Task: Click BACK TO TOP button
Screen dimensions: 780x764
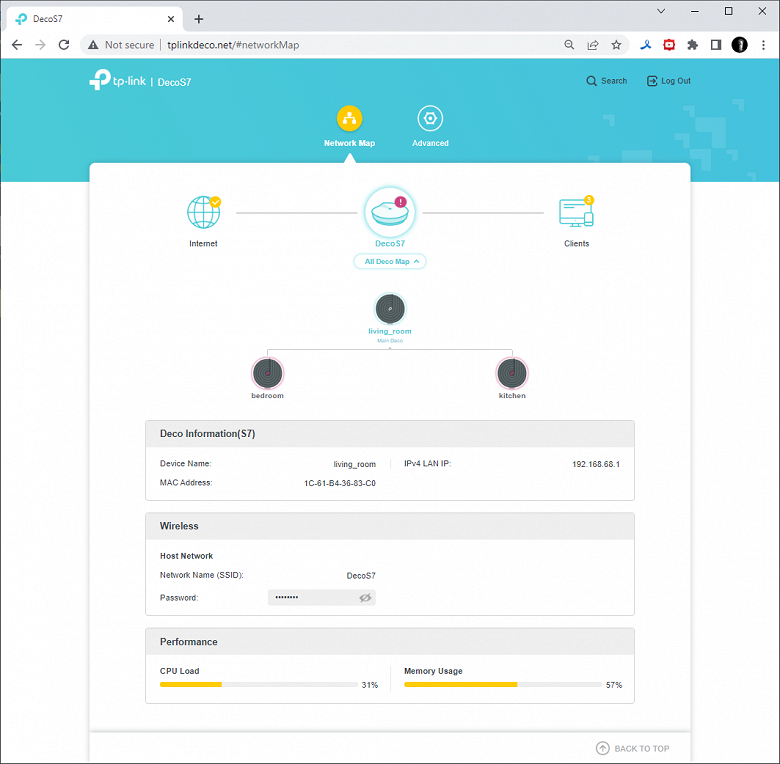Action: (x=633, y=748)
